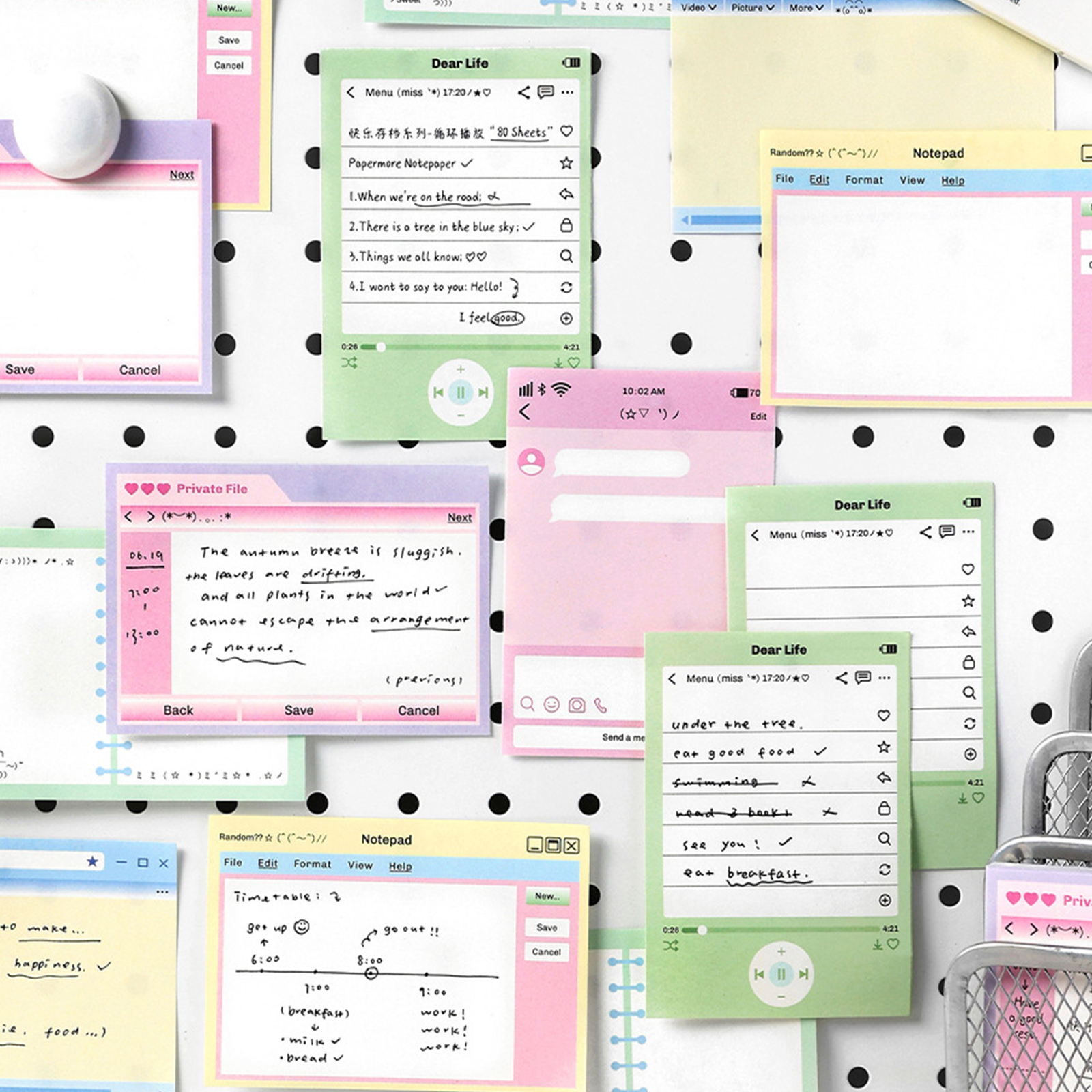
Task: Click the Back button on the Private File note
Action: 178,710
